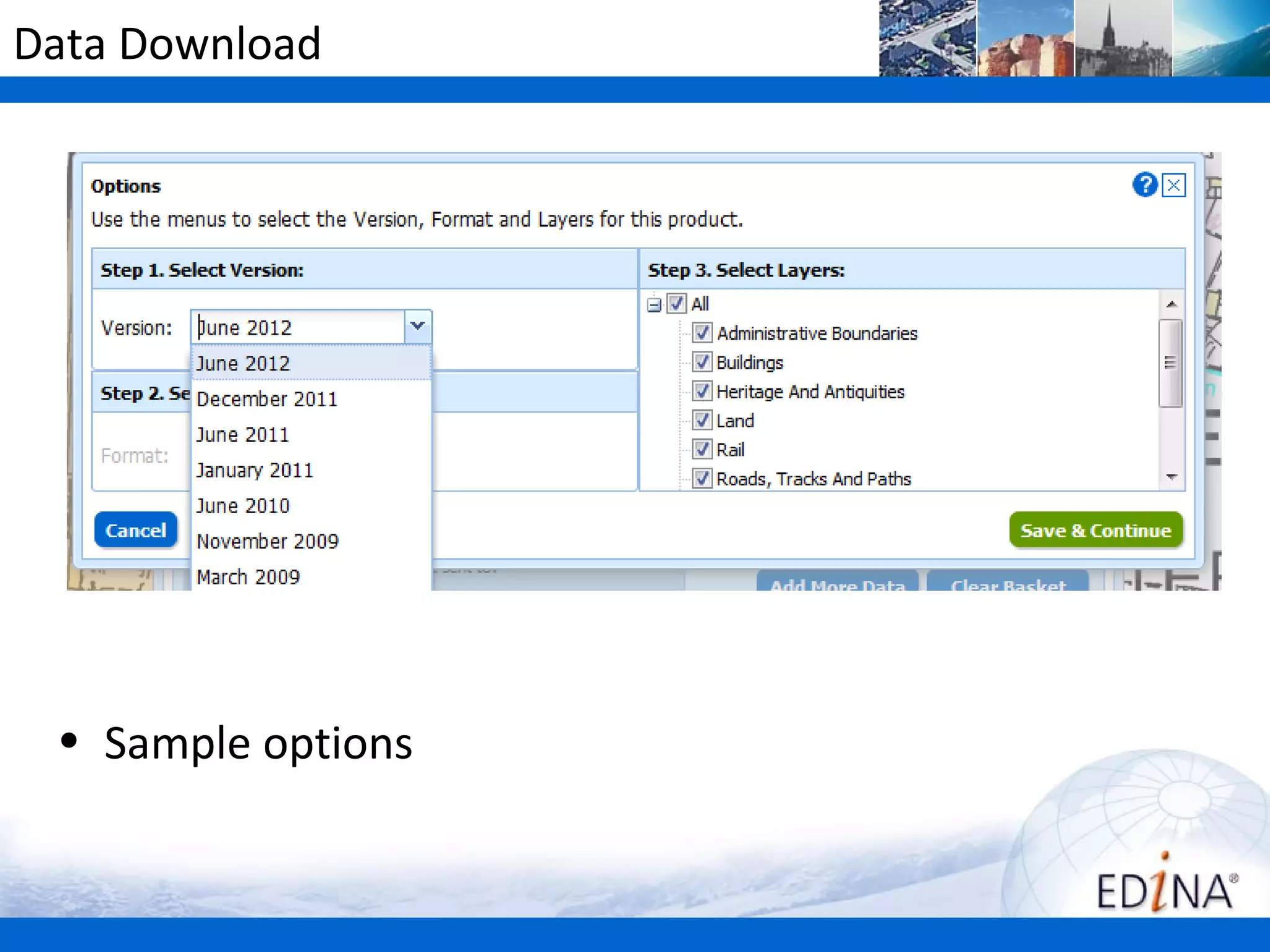Open the blue help question-mark icon
This screenshot has height=952, width=1270.
[x=1145, y=185]
